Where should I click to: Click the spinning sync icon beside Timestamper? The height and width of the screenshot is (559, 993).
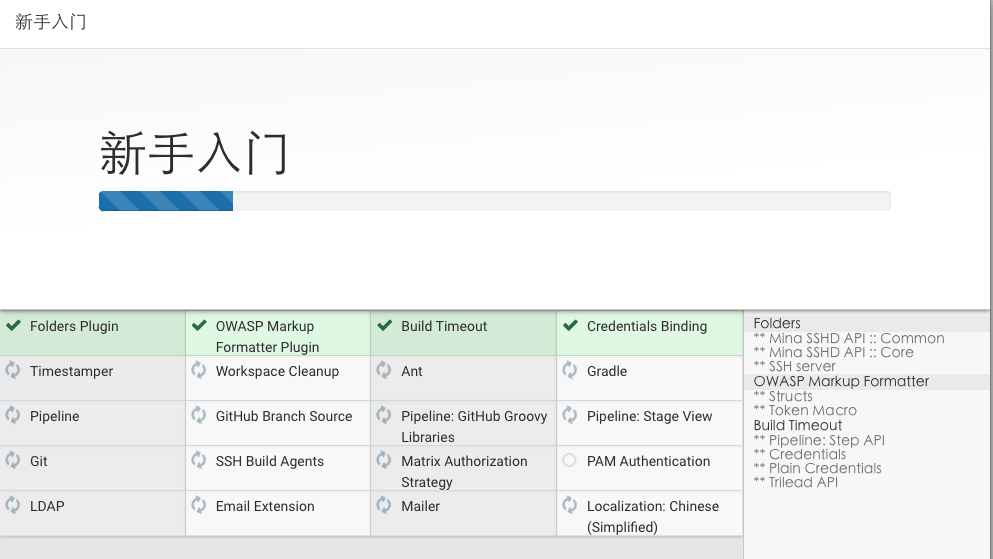pos(14,371)
